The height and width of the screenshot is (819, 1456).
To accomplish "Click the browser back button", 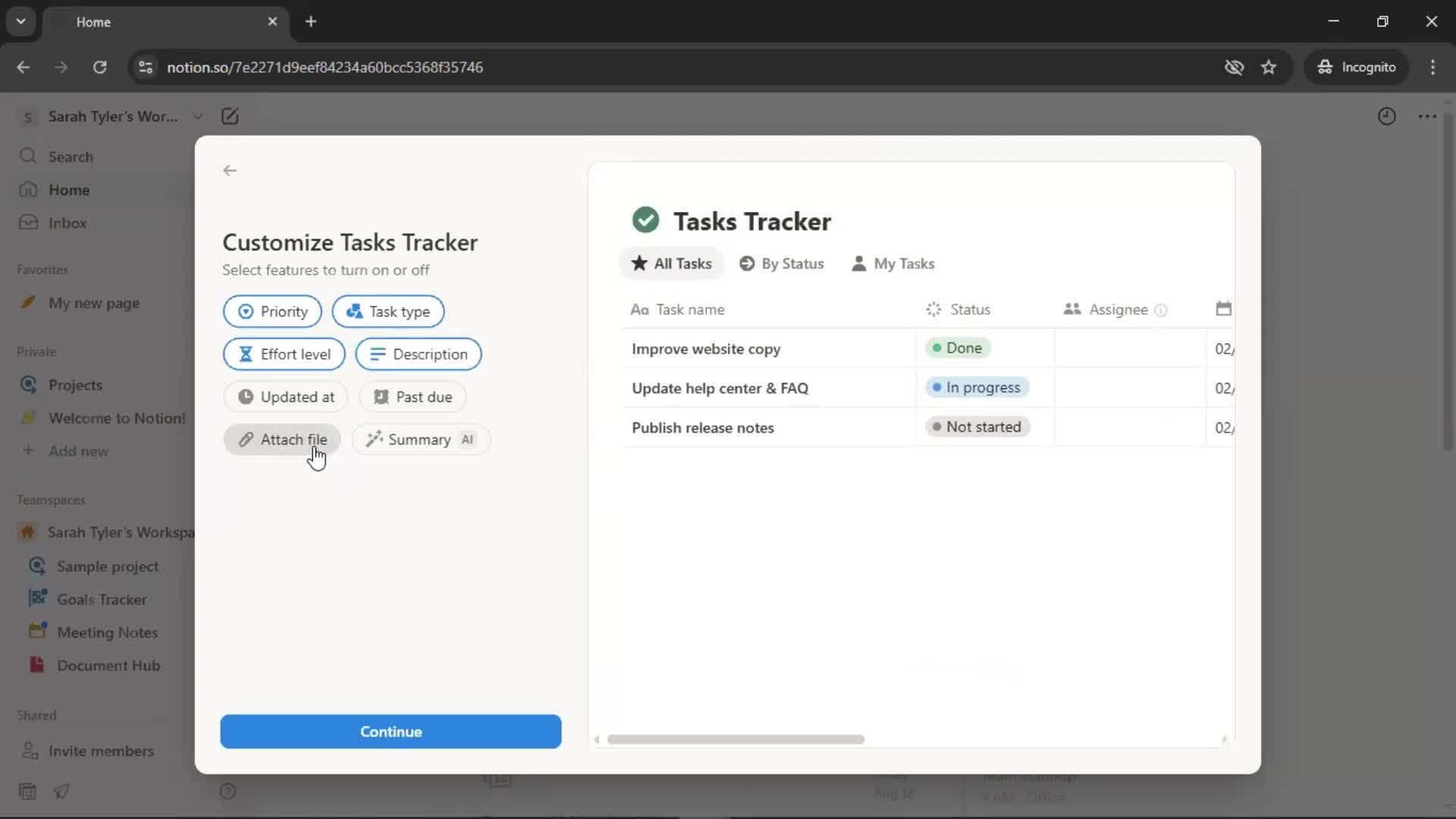I will 24,67.
